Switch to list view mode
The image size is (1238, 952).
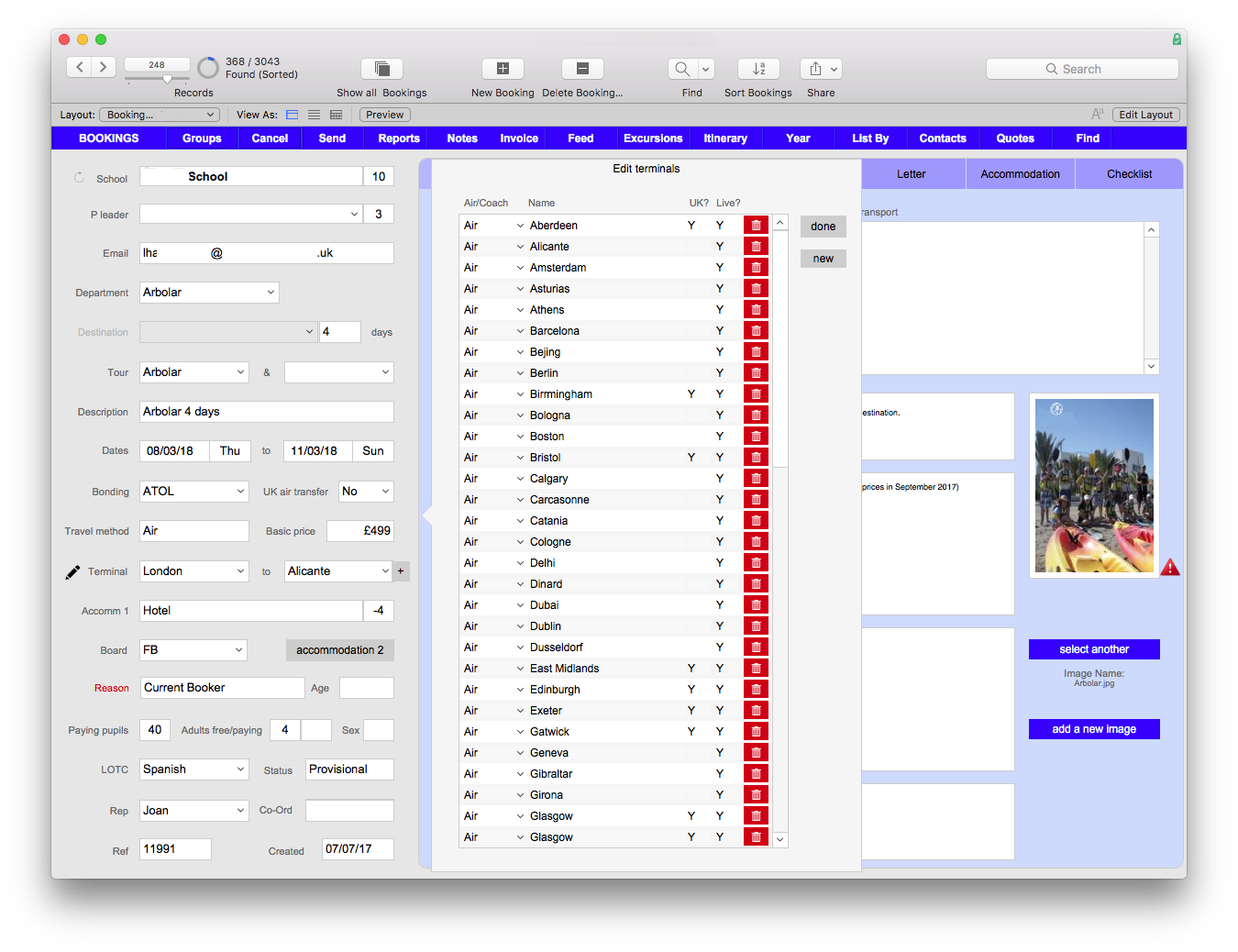[314, 114]
